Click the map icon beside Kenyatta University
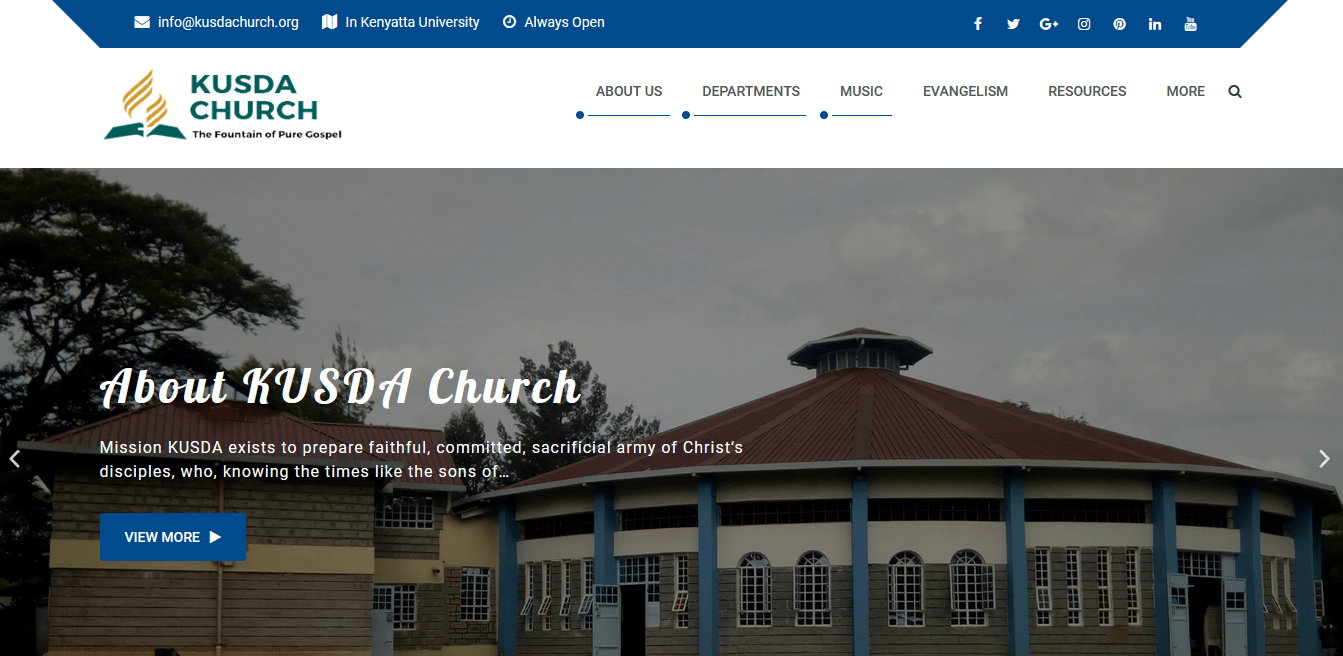This screenshot has height=656, width=1343. click(x=330, y=22)
